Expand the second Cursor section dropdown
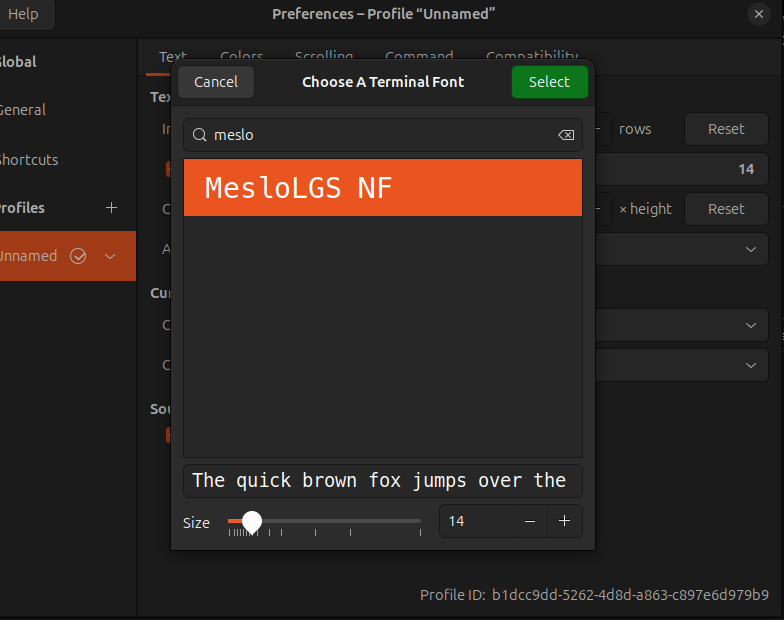Screen dimensions: 784x620 [x=681, y=365]
